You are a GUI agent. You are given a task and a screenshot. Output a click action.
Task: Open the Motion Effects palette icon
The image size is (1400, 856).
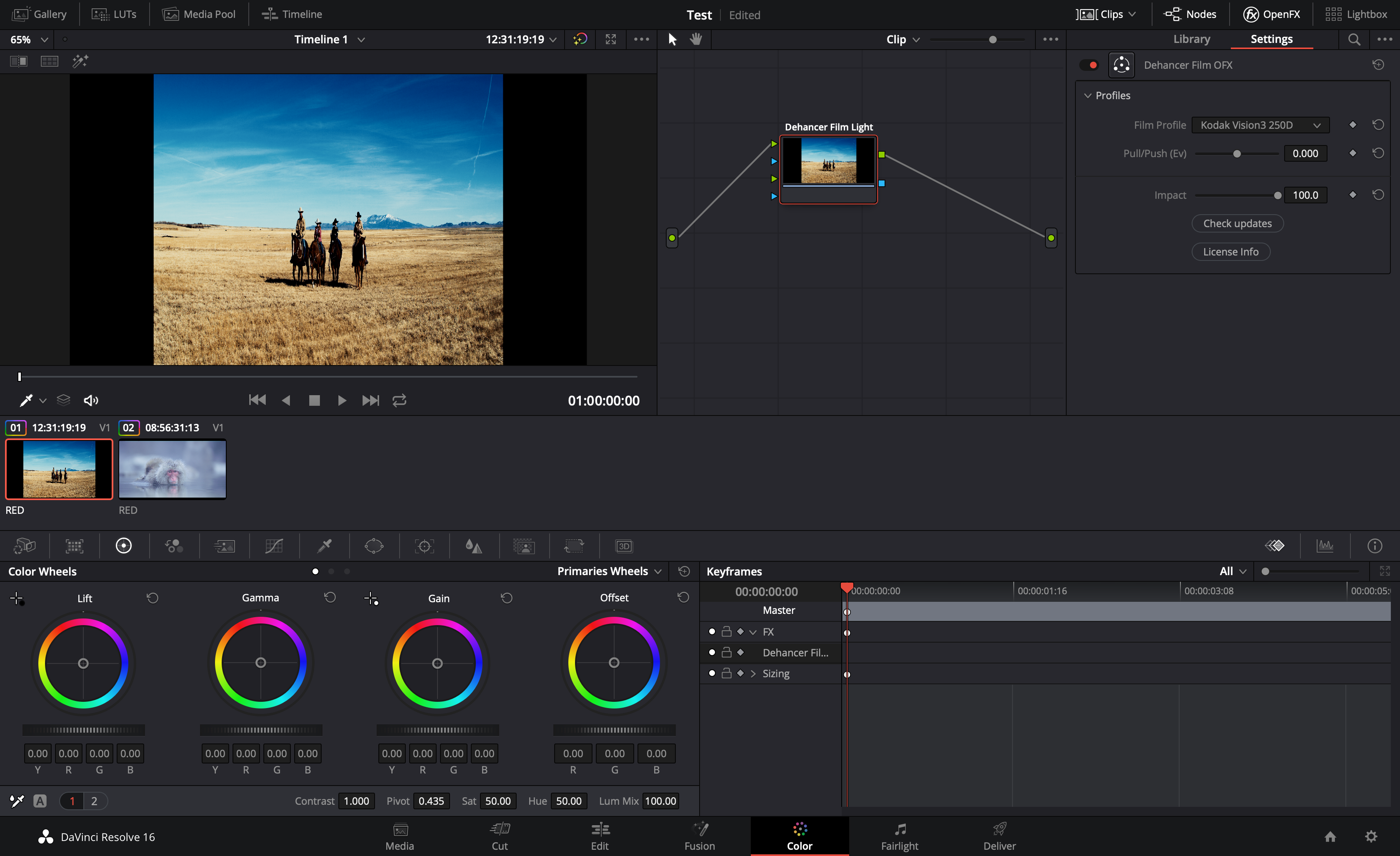[x=225, y=546]
